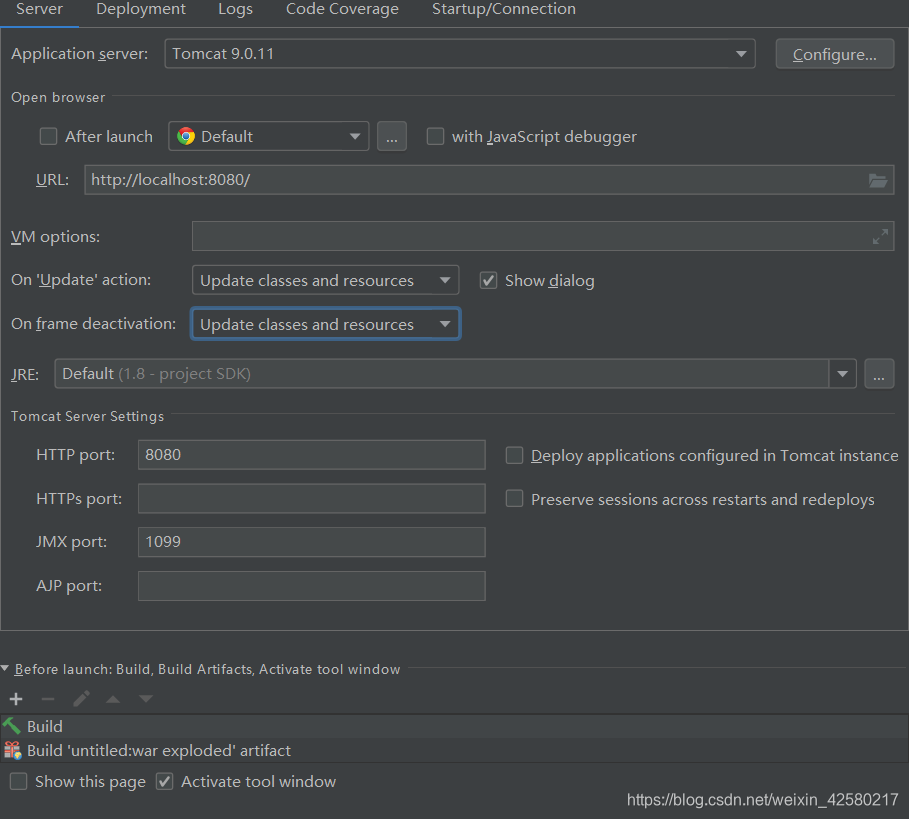Add a new before-launch task
The height and width of the screenshot is (819, 909).
[x=16, y=699]
